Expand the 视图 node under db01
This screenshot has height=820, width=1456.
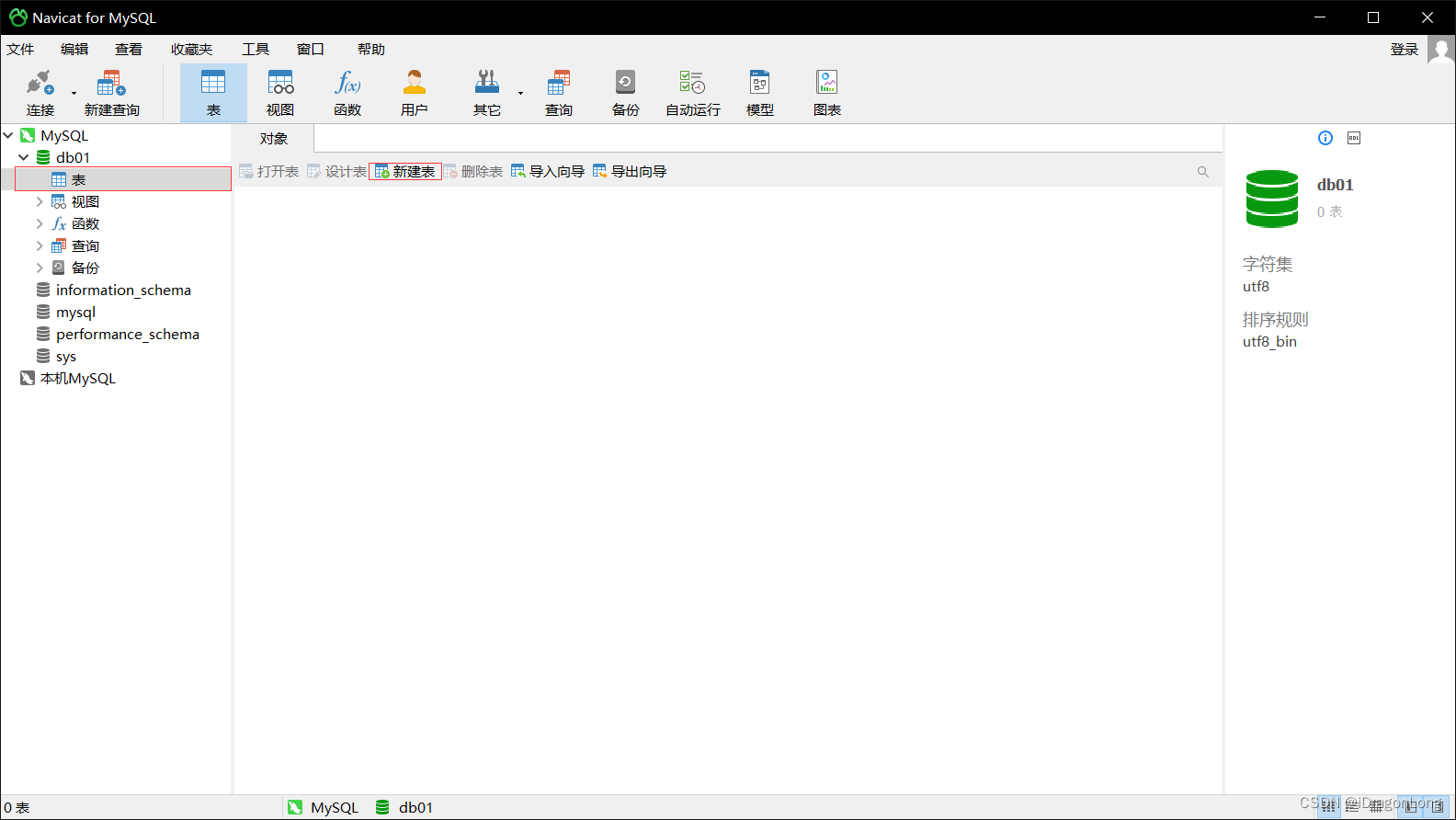[x=40, y=201]
